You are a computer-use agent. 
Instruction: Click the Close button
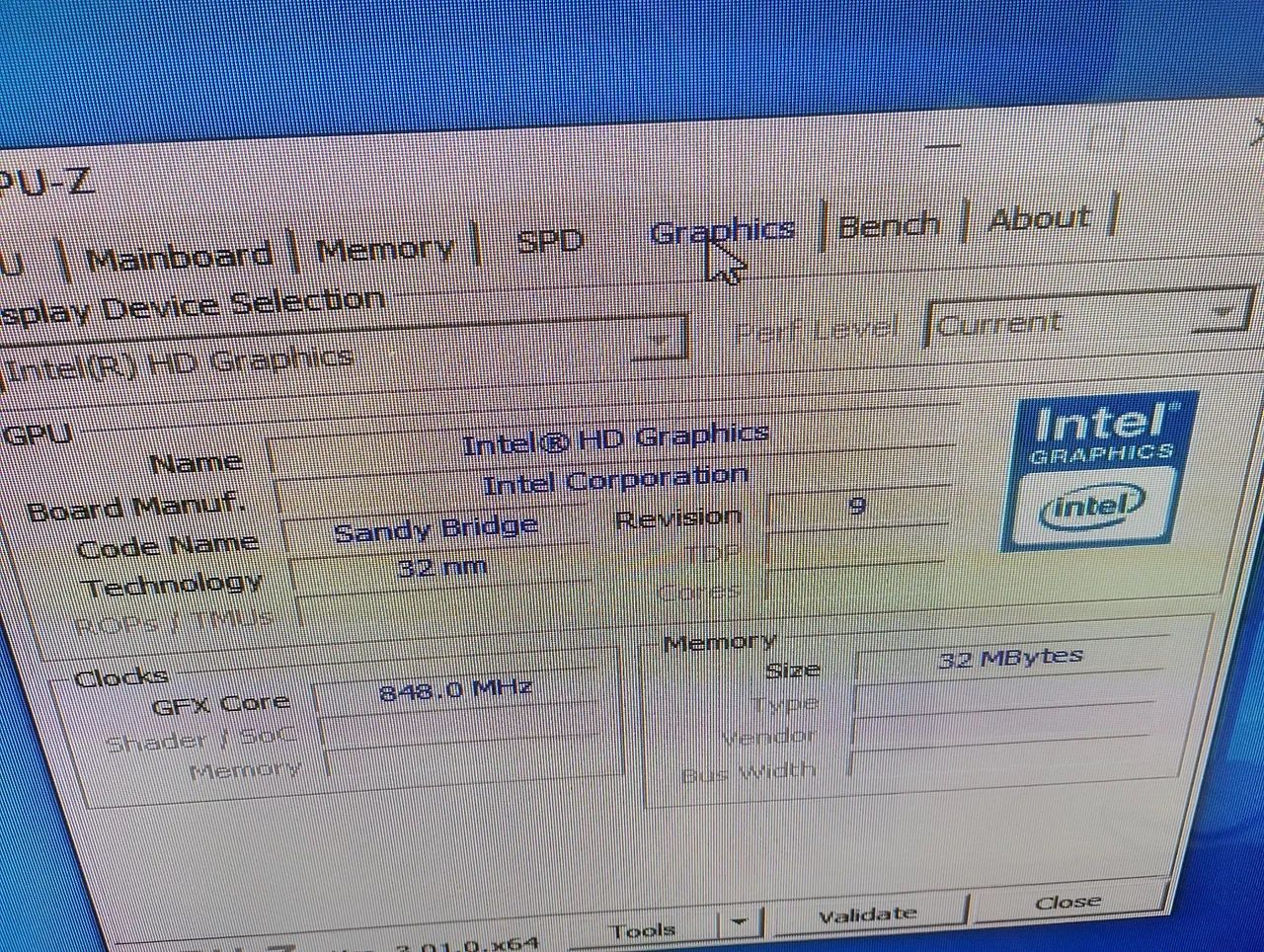[1067, 902]
